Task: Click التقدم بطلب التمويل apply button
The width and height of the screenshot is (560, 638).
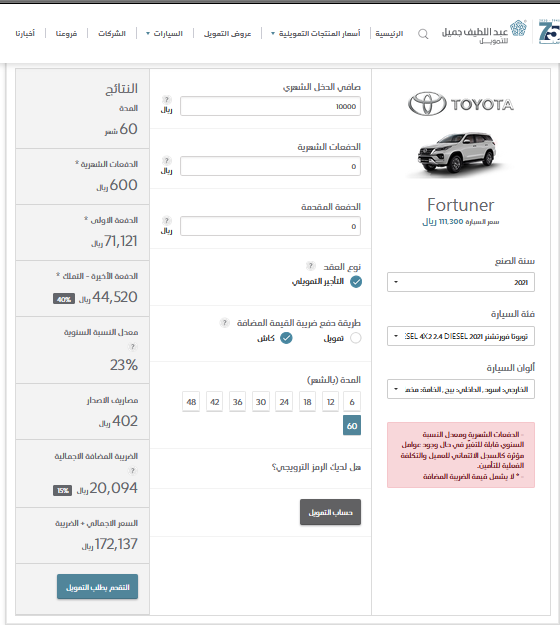Action: 98,587
